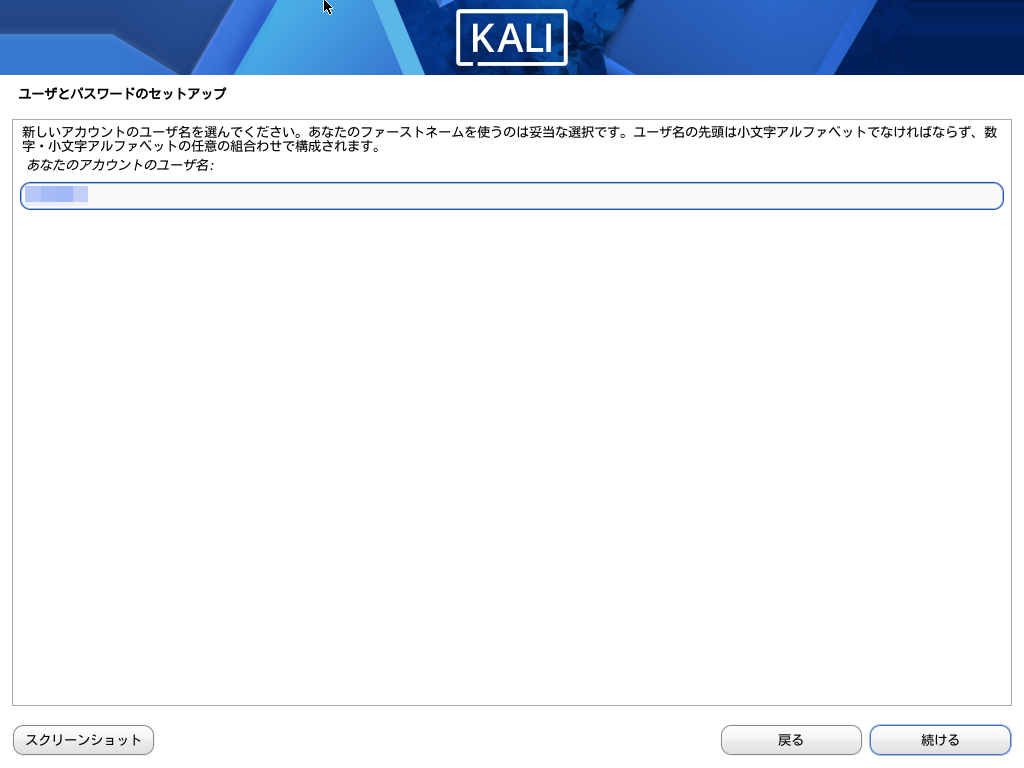
Task: Click the letter K in the KALI logo
Action: pos(485,38)
